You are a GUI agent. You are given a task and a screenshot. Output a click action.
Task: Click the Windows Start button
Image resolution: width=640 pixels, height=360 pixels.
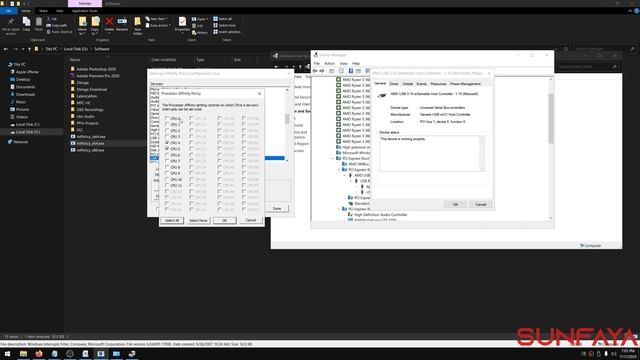click(x=7, y=353)
